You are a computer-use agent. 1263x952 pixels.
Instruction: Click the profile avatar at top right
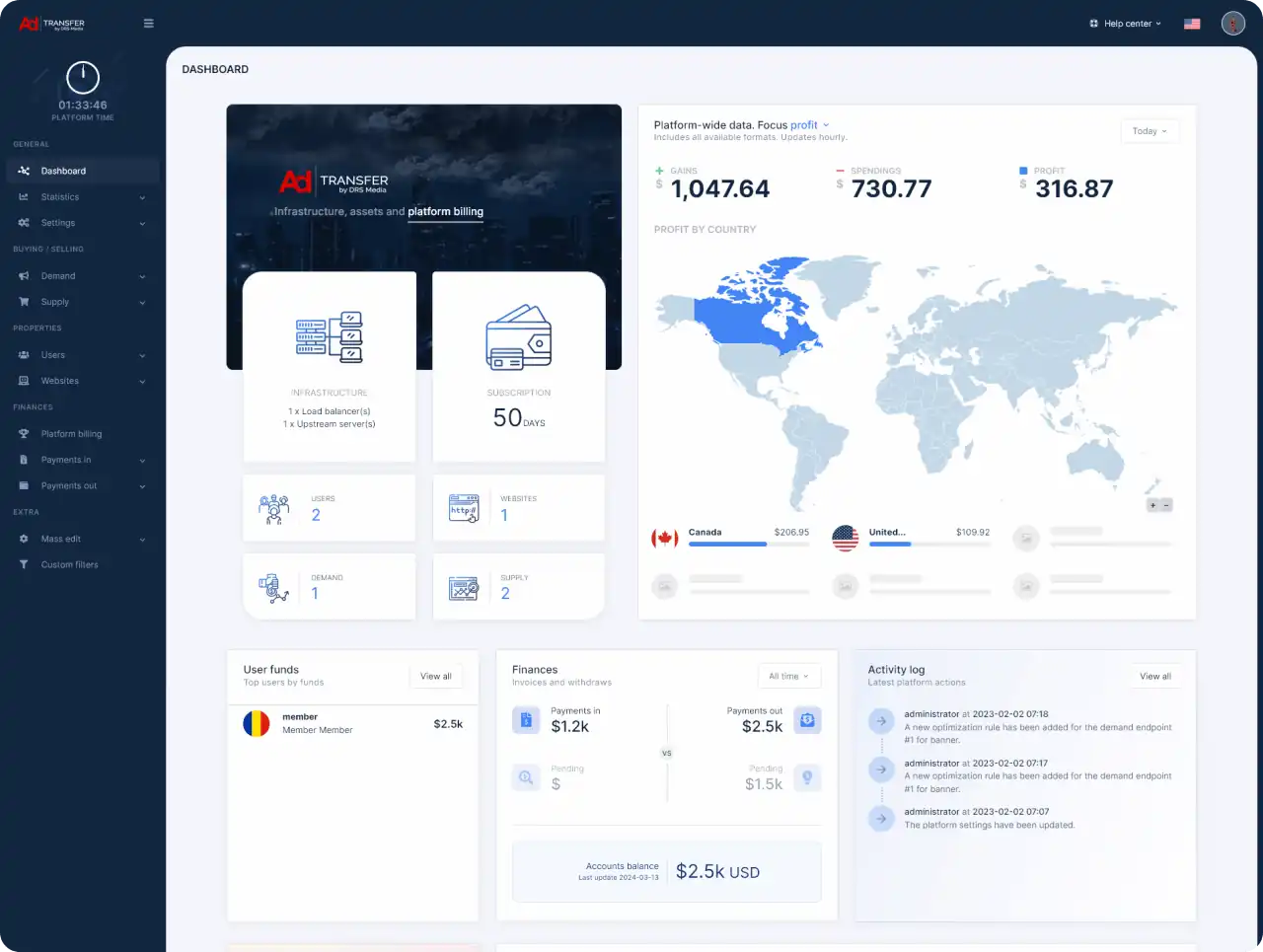1232,23
